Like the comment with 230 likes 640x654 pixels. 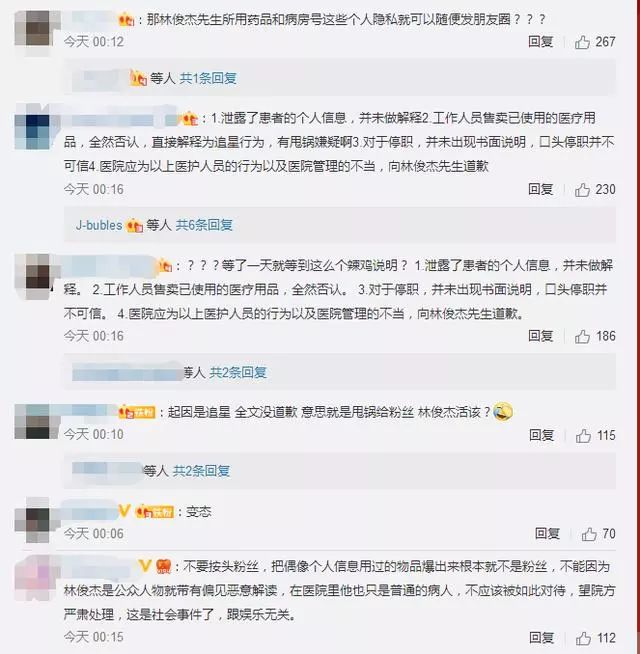582,189
